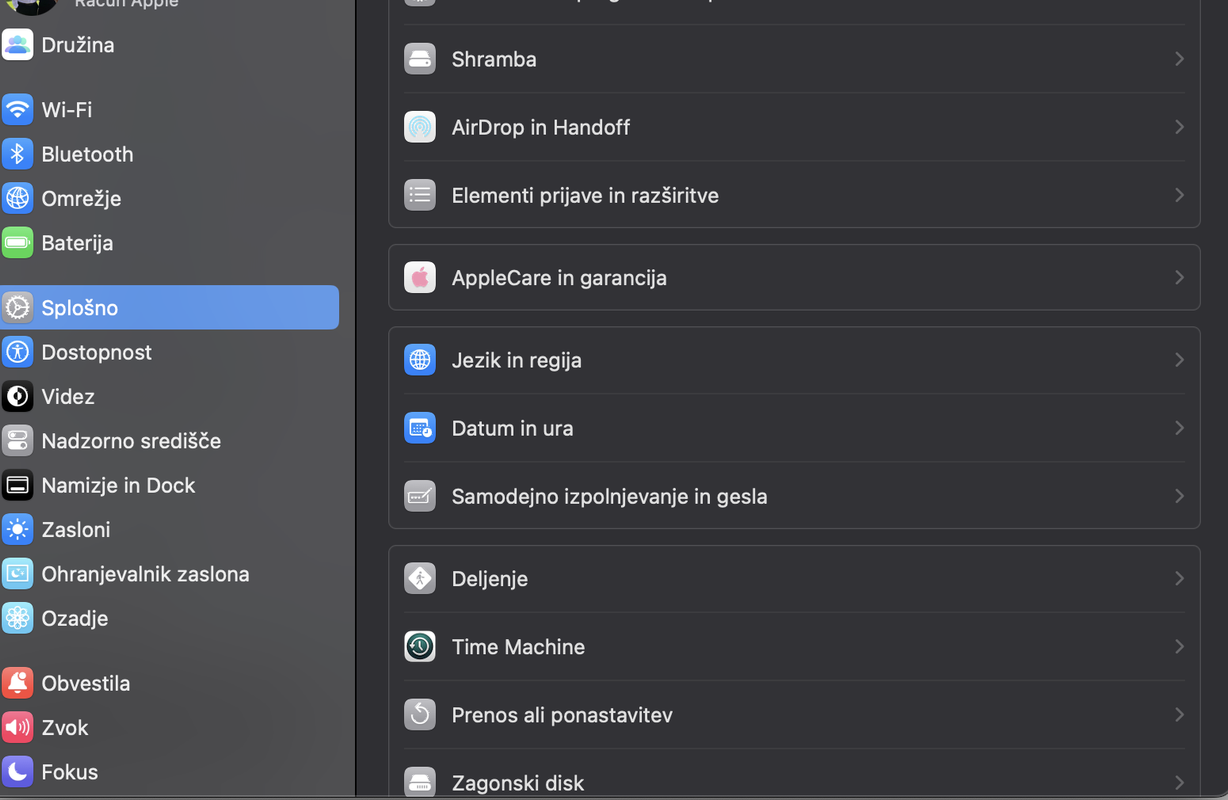Viewport: 1228px width, 800px height.
Task: Select the Videz label in sidebar
Action: coord(68,397)
